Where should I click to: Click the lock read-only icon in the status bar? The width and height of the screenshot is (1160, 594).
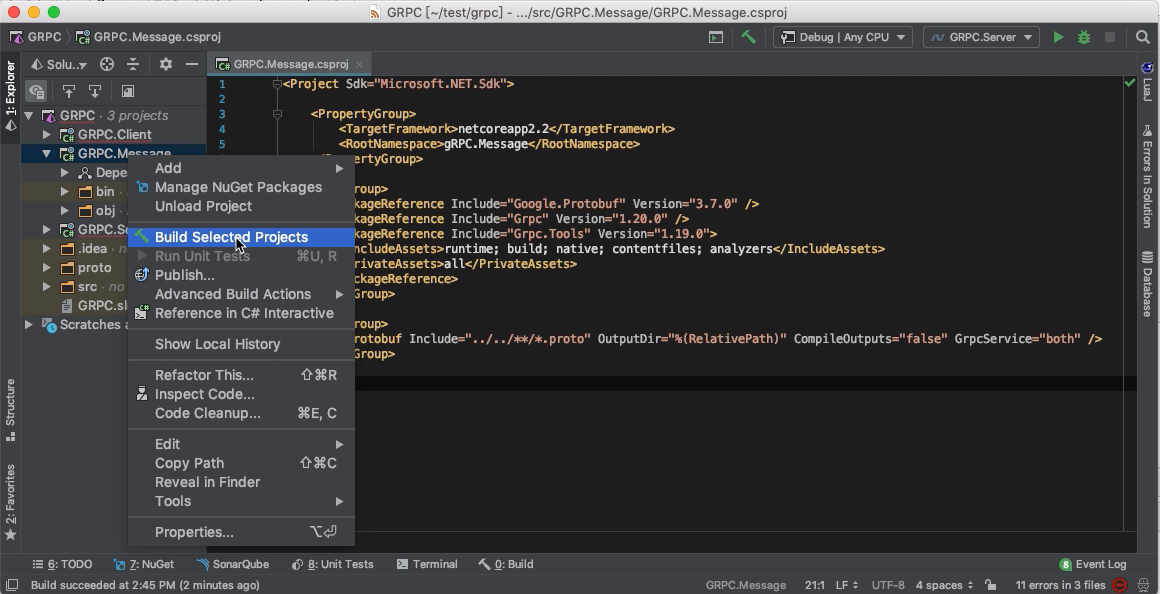[991, 585]
